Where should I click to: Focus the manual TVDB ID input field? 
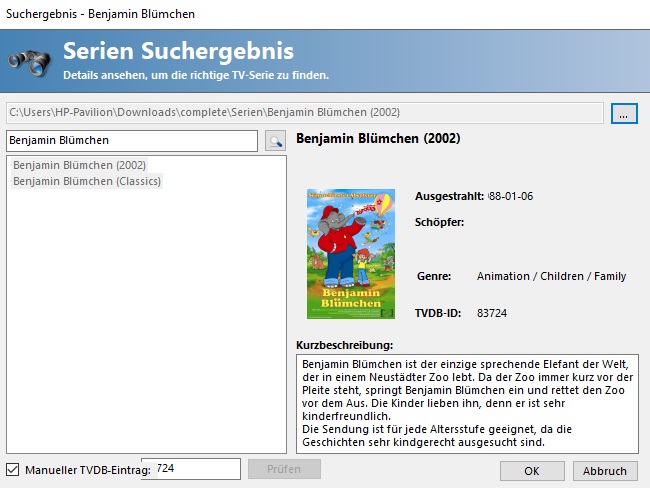click(191, 469)
